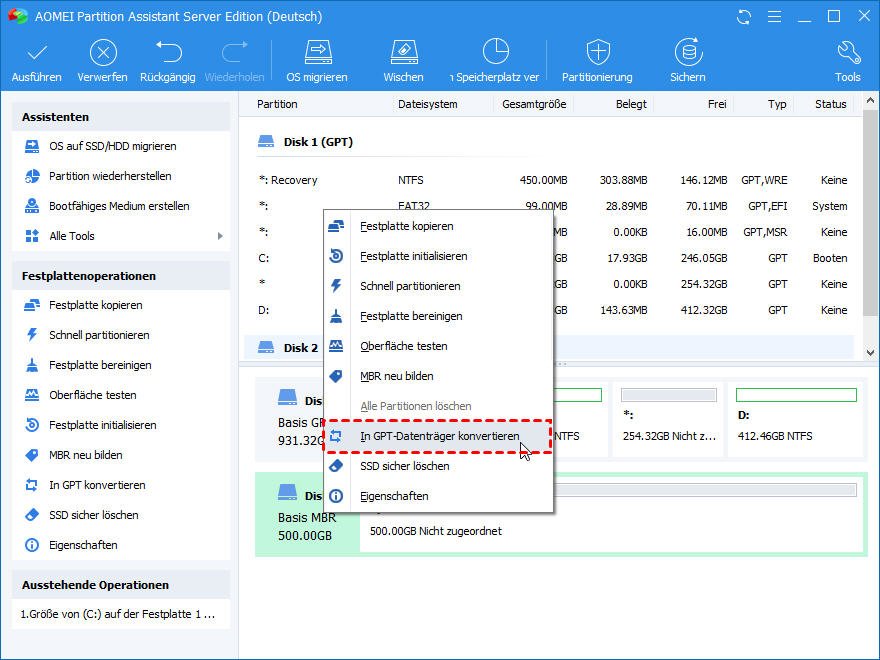Choose Schnell partitionieren in context menu
This screenshot has width=880, height=660.
(x=438, y=286)
